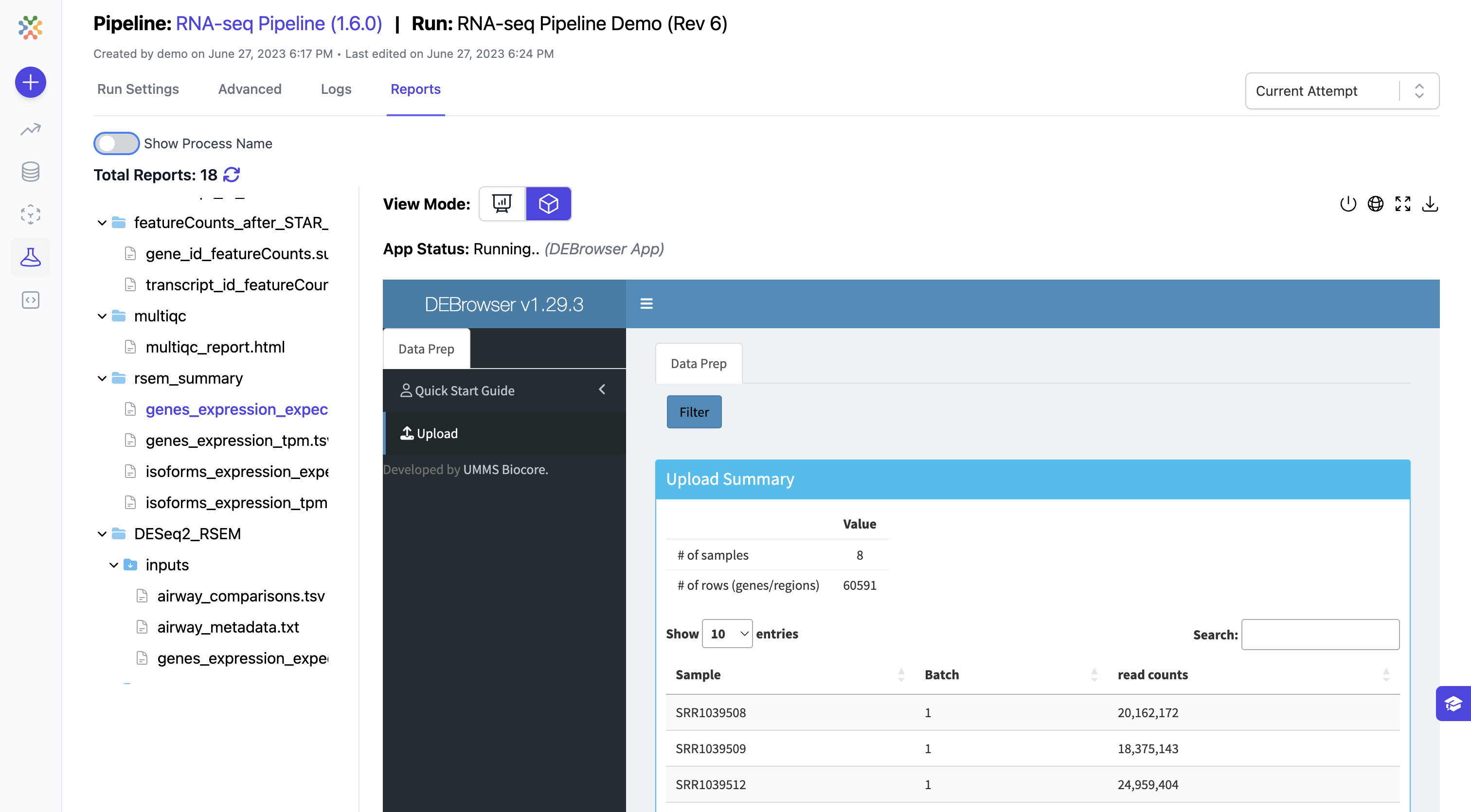
Task: Open the RNA-seq Pipeline (1.6.0) link
Action: pos(279,23)
